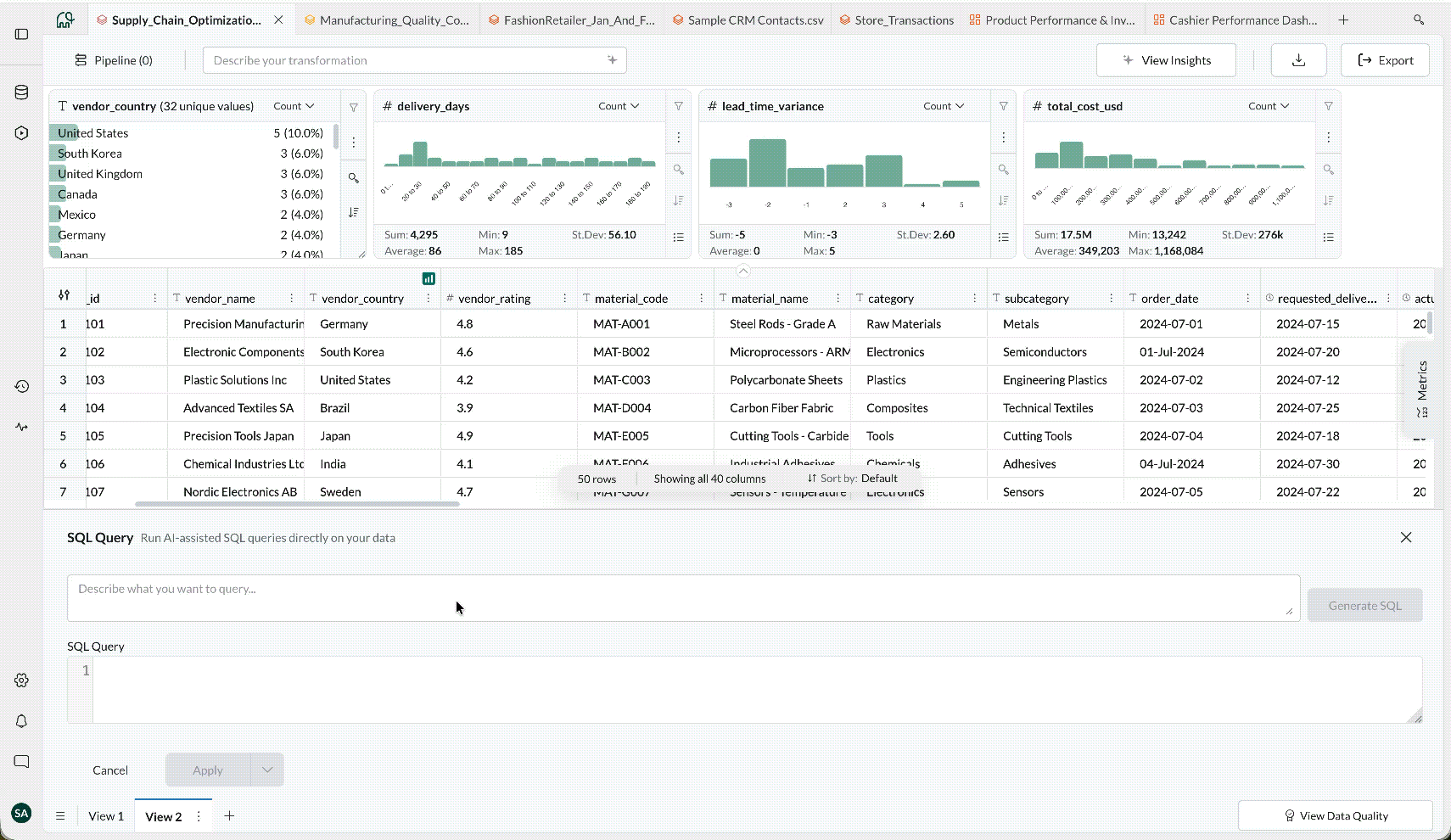Click the history icon in sidebar
Screen dimensions: 1451x840
[22, 386]
